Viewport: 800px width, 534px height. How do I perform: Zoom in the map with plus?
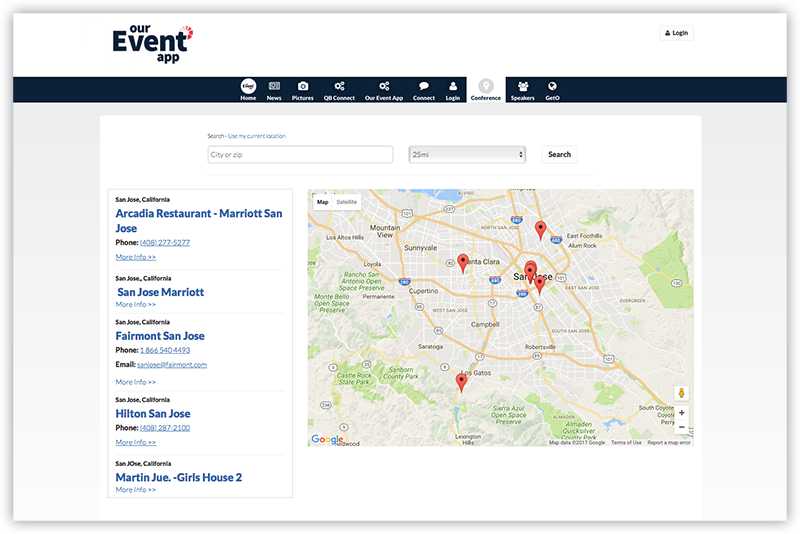tap(682, 413)
